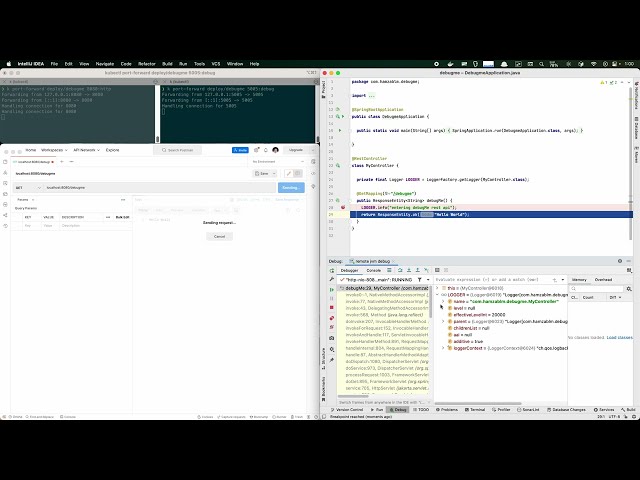Open Postman code snippet icon
The width and height of the screenshot is (640, 480).
coord(313,173)
